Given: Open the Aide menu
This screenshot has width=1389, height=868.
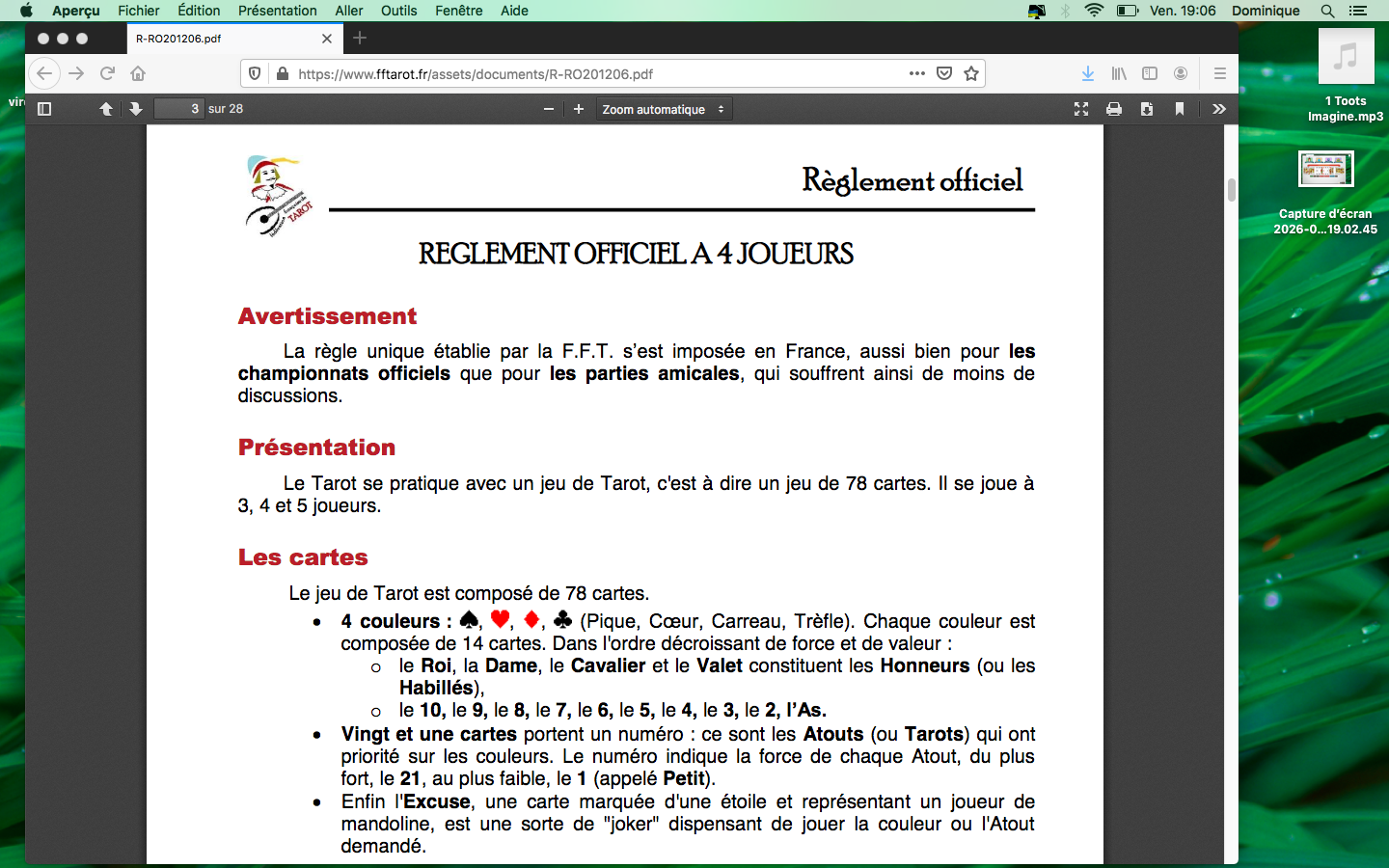Looking at the screenshot, I should coord(515,11).
